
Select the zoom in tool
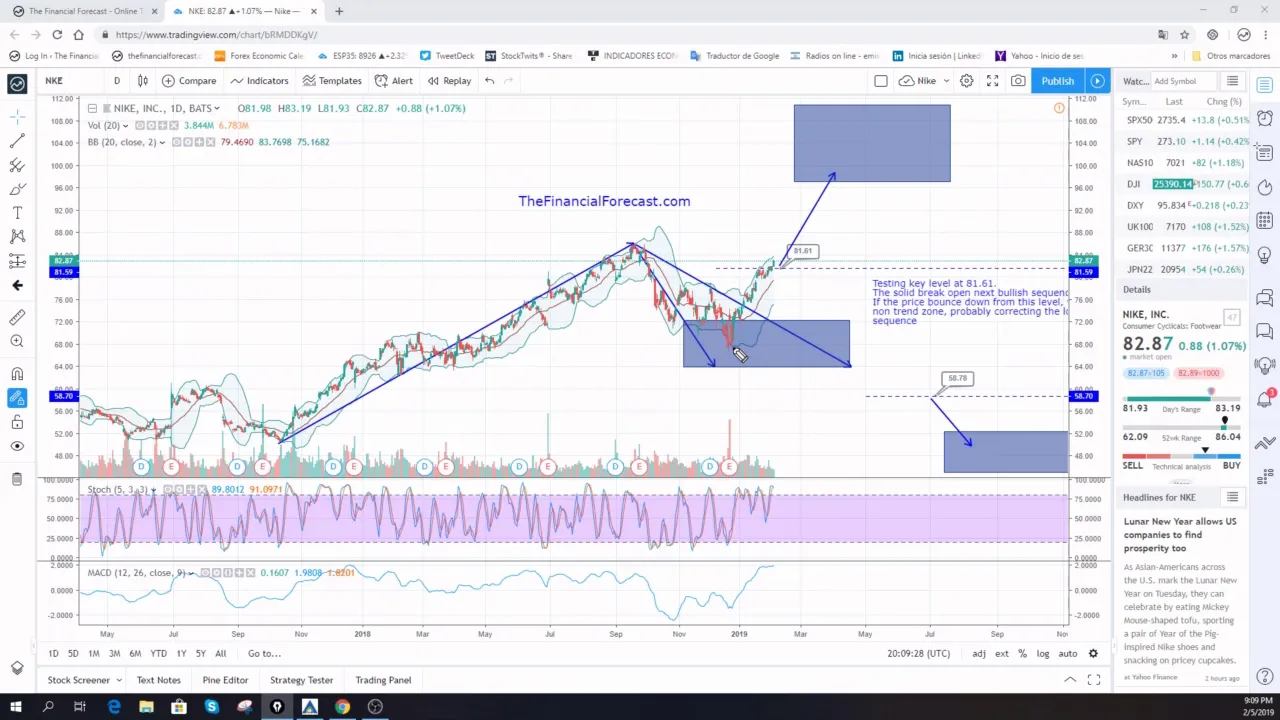coord(17,341)
